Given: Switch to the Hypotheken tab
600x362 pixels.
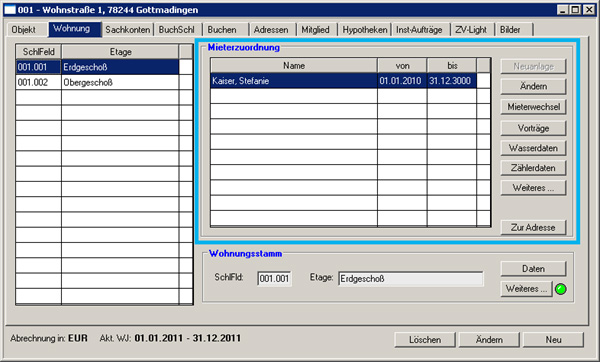Looking at the screenshot, I should pos(365,30).
